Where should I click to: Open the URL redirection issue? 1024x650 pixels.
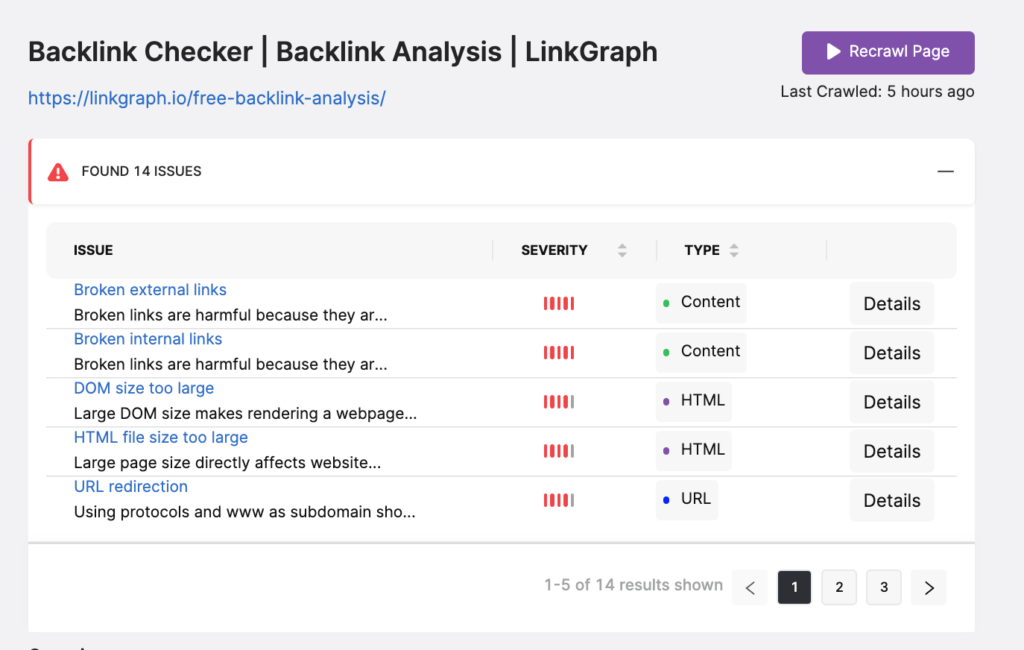[x=131, y=487]
